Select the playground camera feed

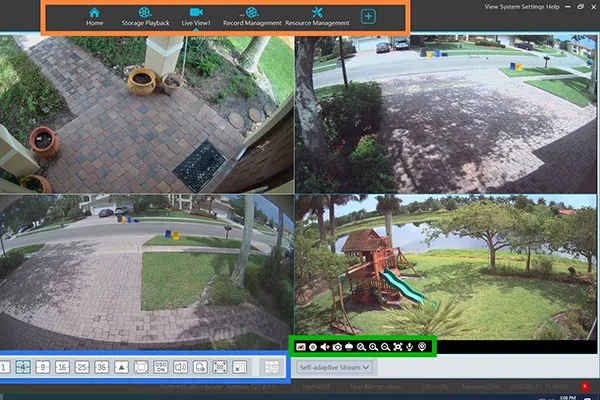coord(446,265)
